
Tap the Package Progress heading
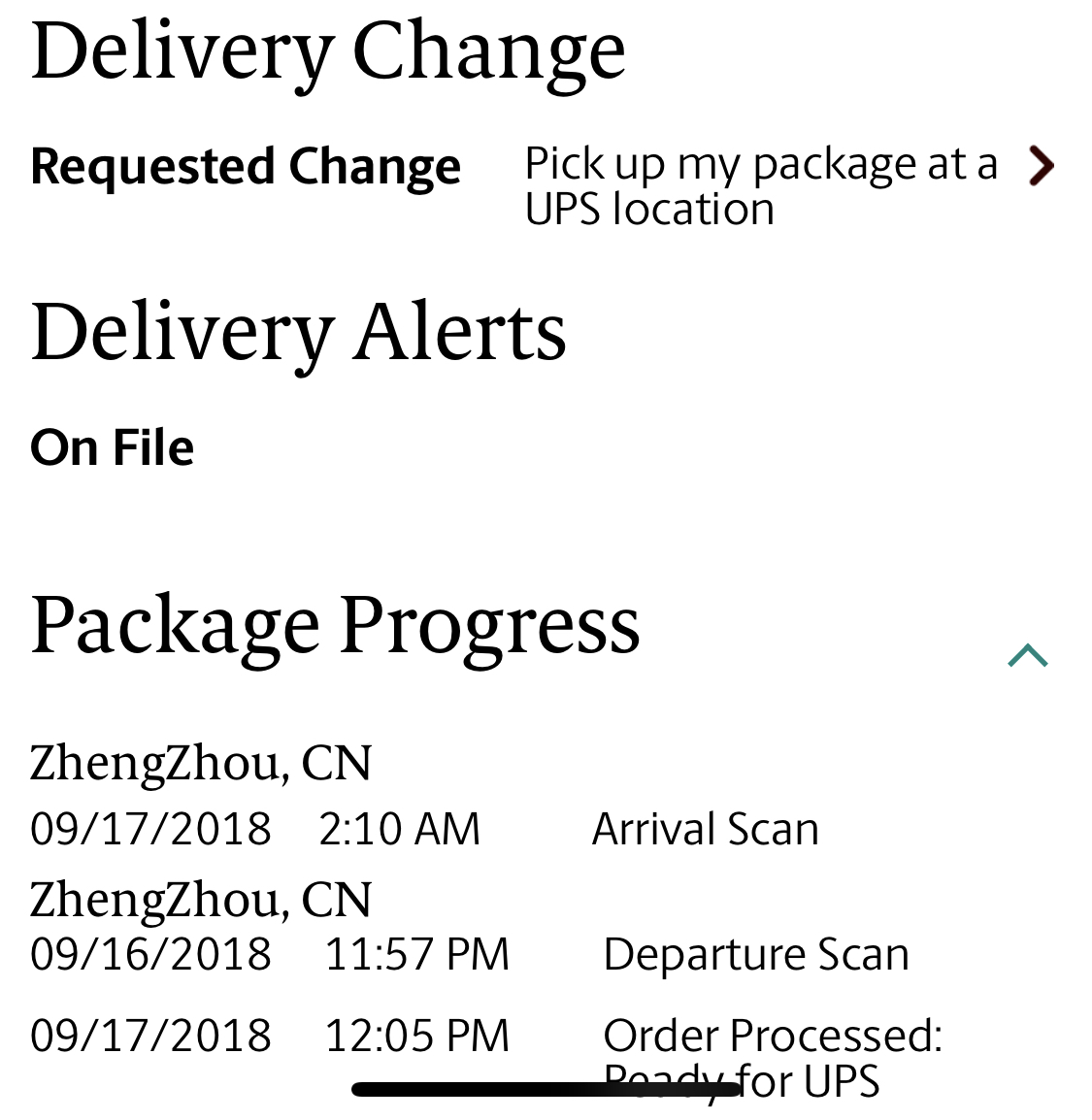[335, 625]
